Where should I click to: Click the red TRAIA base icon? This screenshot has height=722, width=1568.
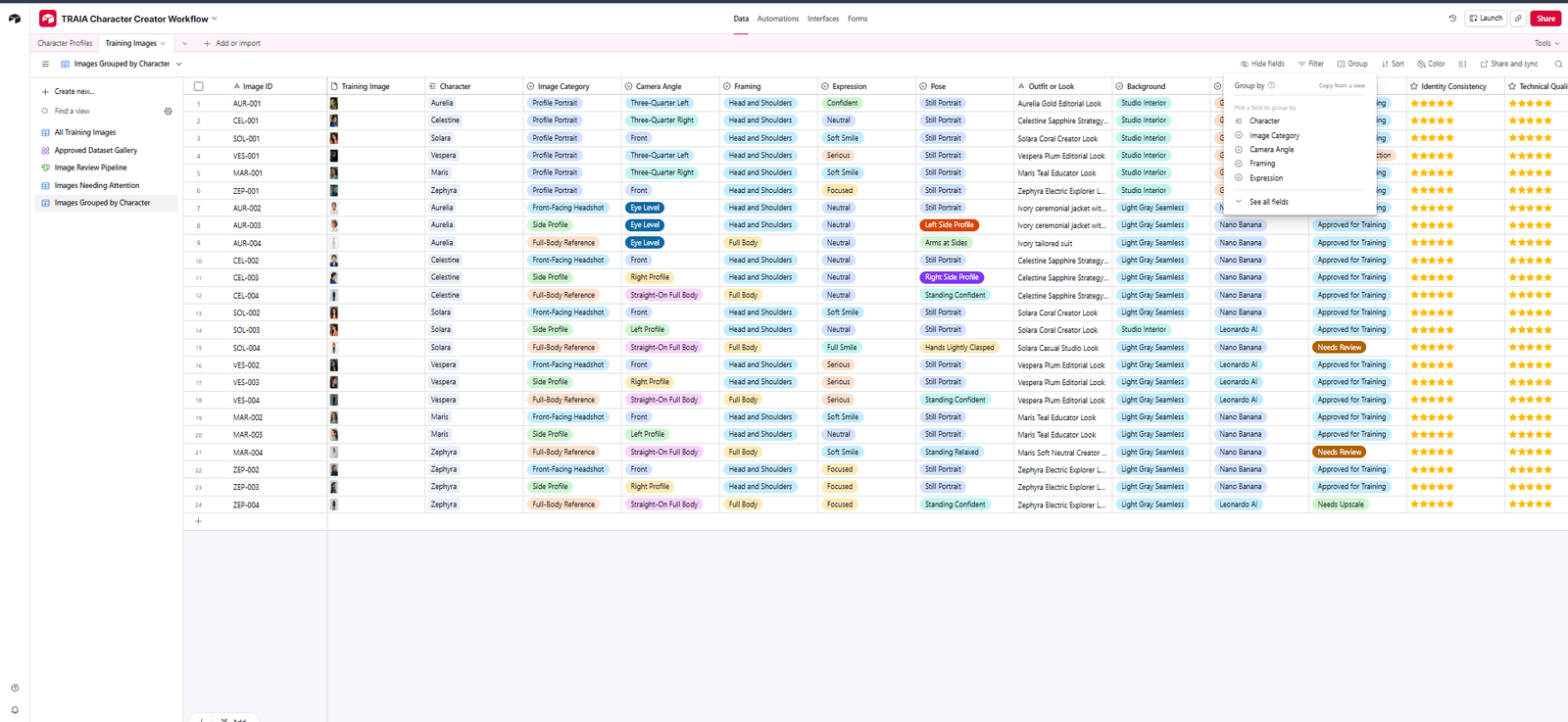(x=47, y=19)
